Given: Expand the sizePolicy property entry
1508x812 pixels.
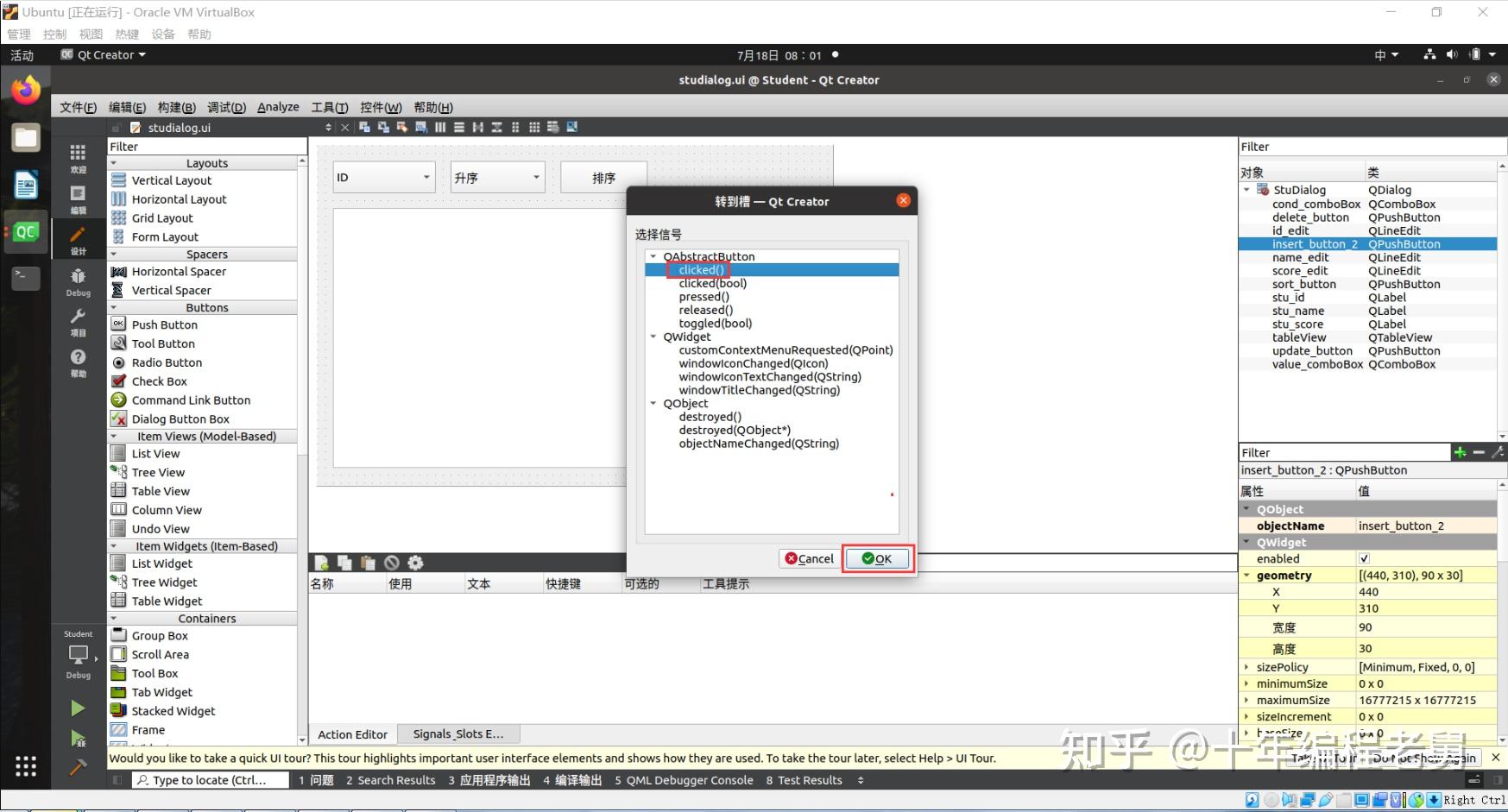Looking at the screenshot, I should [x=1246, y=666].
